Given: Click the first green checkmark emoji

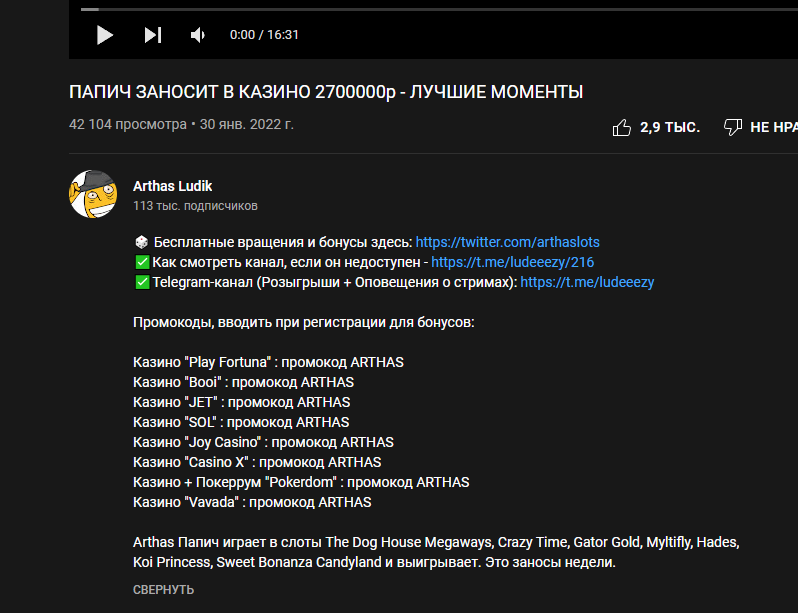Looking at the screenshot, I should click(141, 262).
